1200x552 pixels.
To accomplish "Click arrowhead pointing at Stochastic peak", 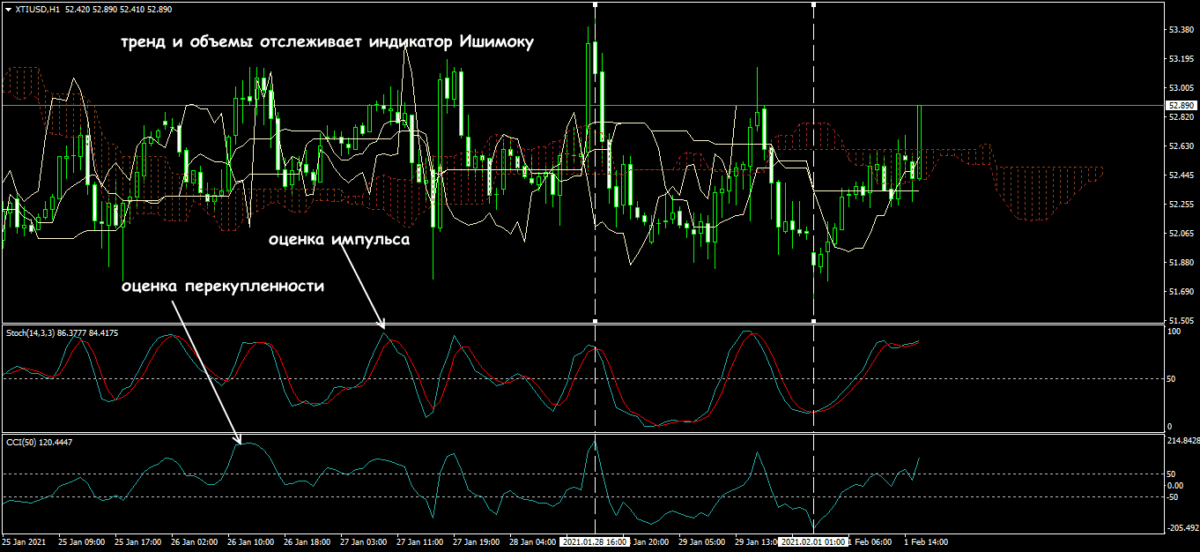I will coord(384,324).
